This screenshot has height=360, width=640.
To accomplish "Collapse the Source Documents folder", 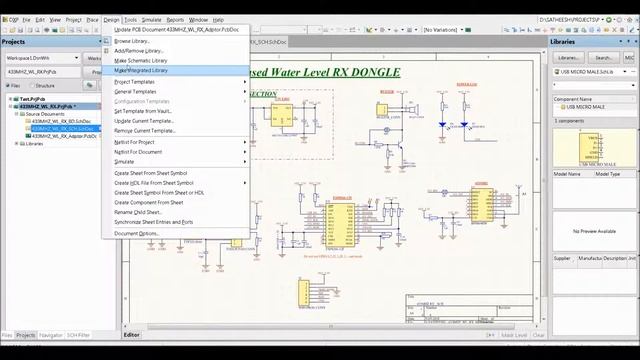I will coord(17,114).
